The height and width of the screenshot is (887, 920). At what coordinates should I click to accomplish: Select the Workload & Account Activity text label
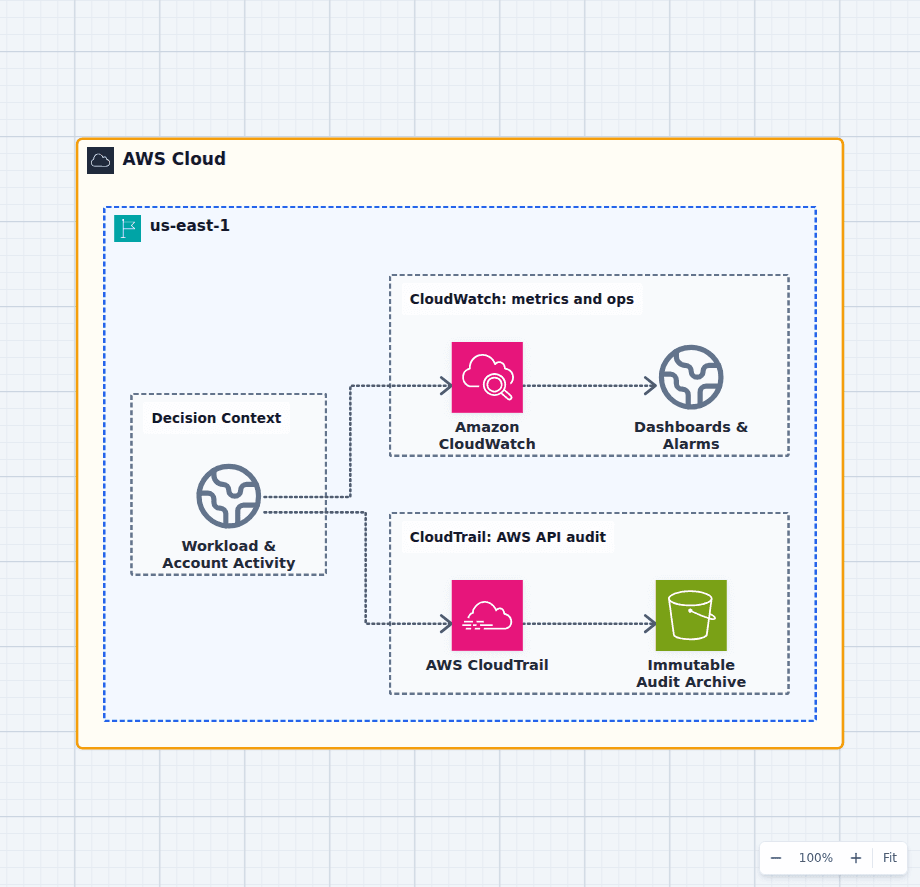pos(229,554)
